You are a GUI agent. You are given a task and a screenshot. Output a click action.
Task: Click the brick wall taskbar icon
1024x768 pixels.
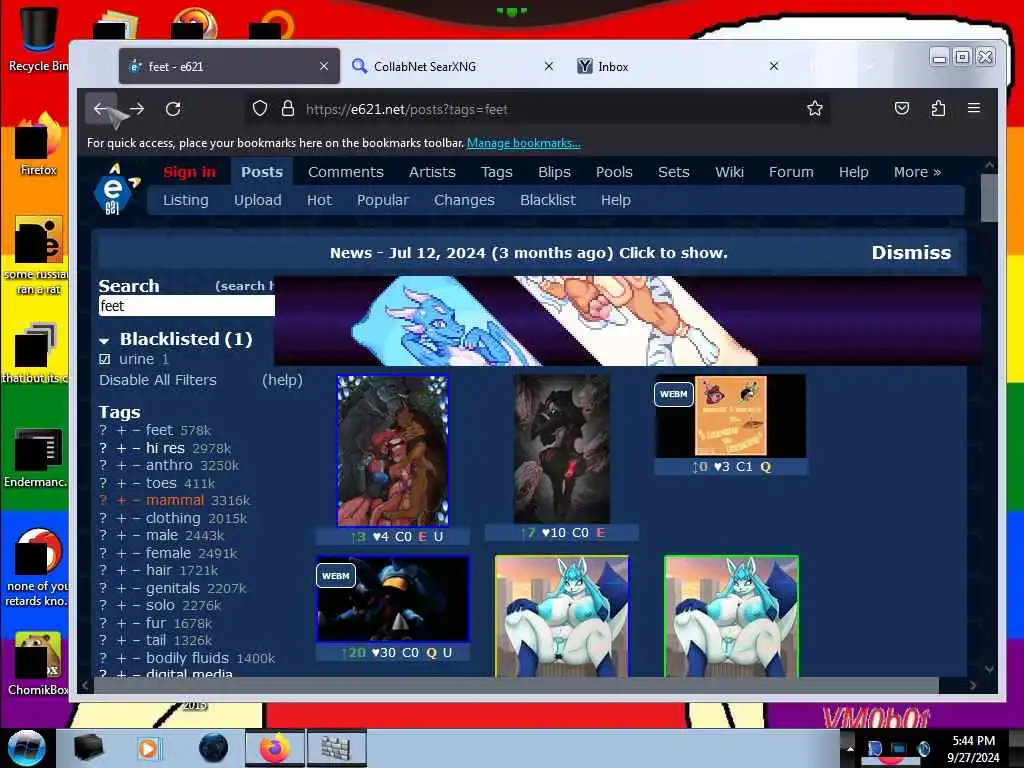pos(336,748)
